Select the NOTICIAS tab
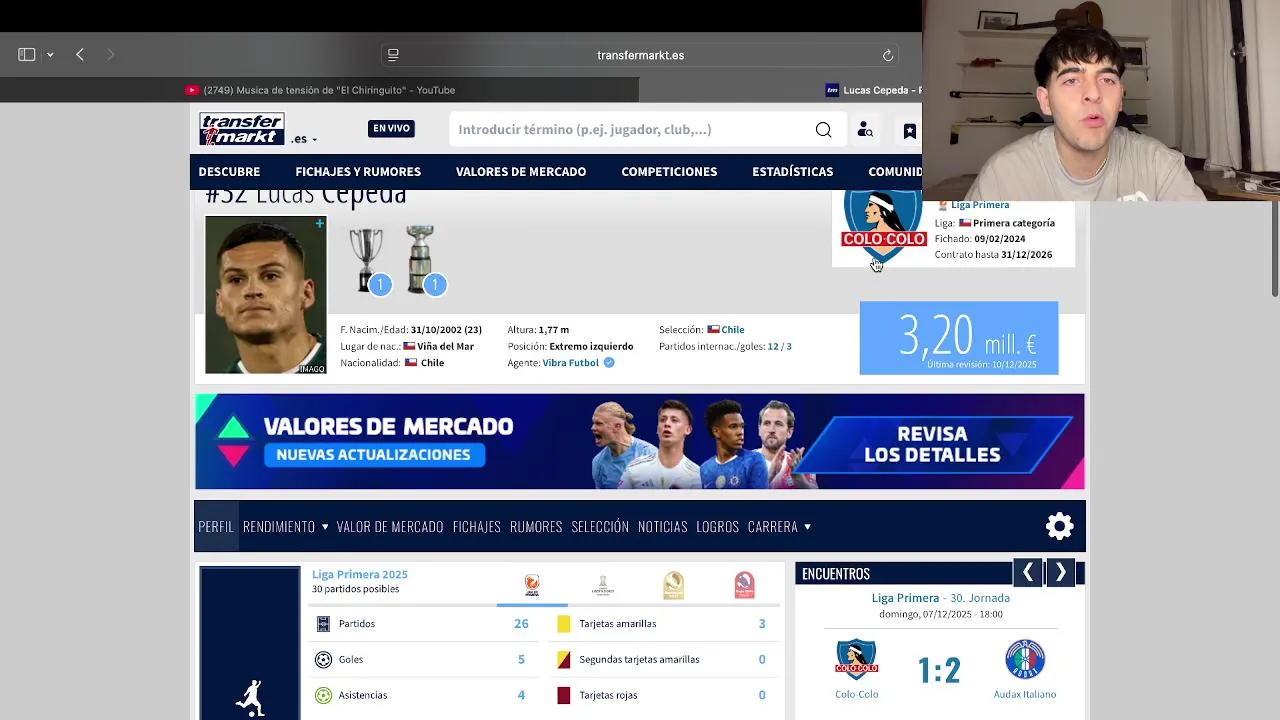This screenshot has height=720, width=1280. click(663, 526)
